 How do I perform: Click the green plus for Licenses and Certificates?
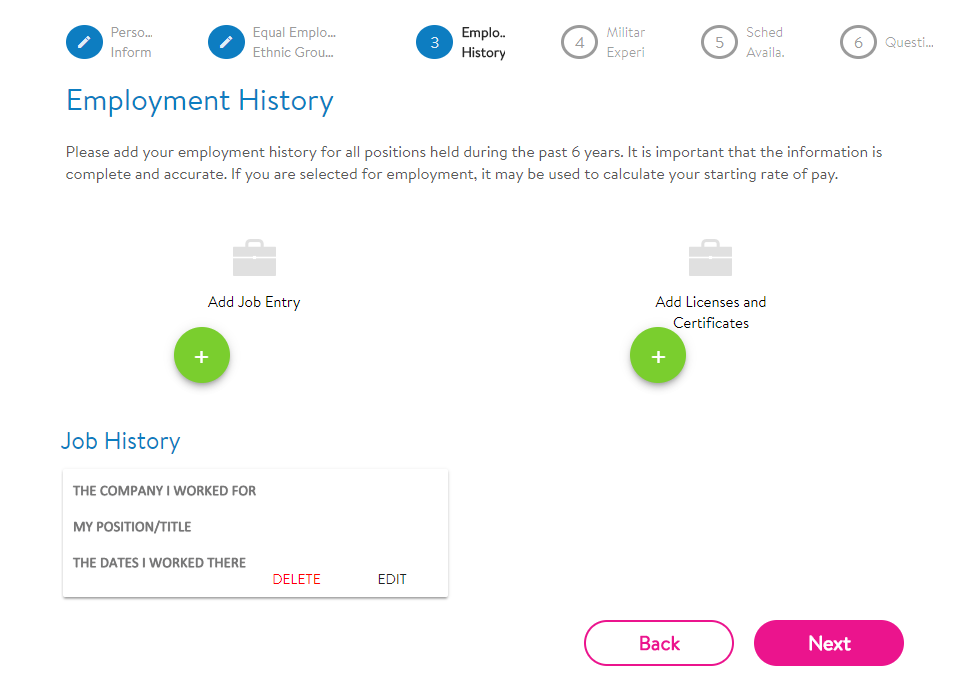[x=658, y=356]
